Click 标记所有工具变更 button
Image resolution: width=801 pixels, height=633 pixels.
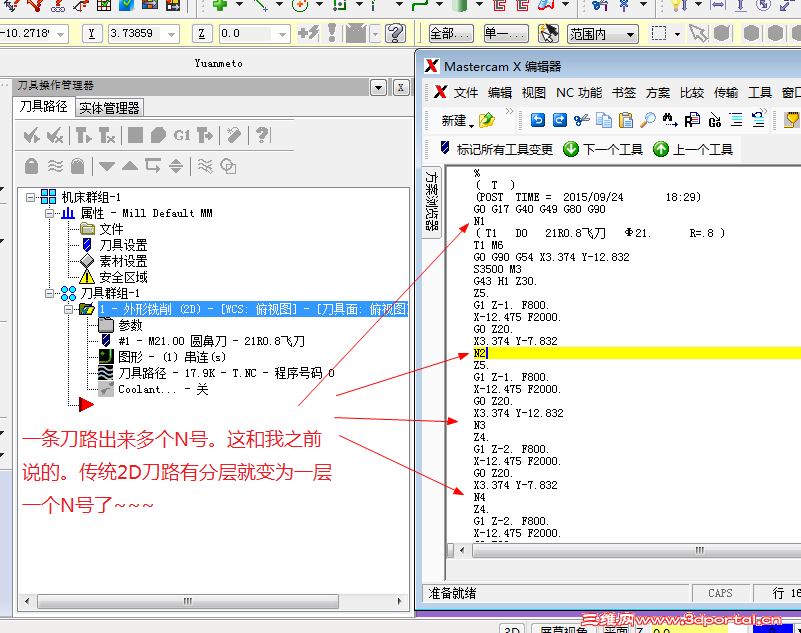pyautogui.click(x=496, y=149)
